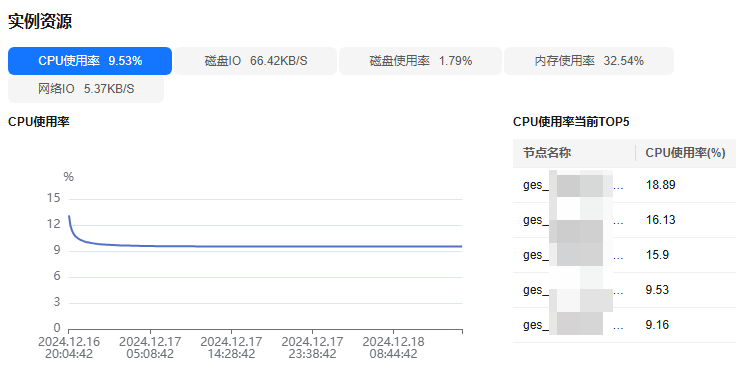
Task: Click the CPU使用率当前TOP5 table title
Action: pos(571,122)
